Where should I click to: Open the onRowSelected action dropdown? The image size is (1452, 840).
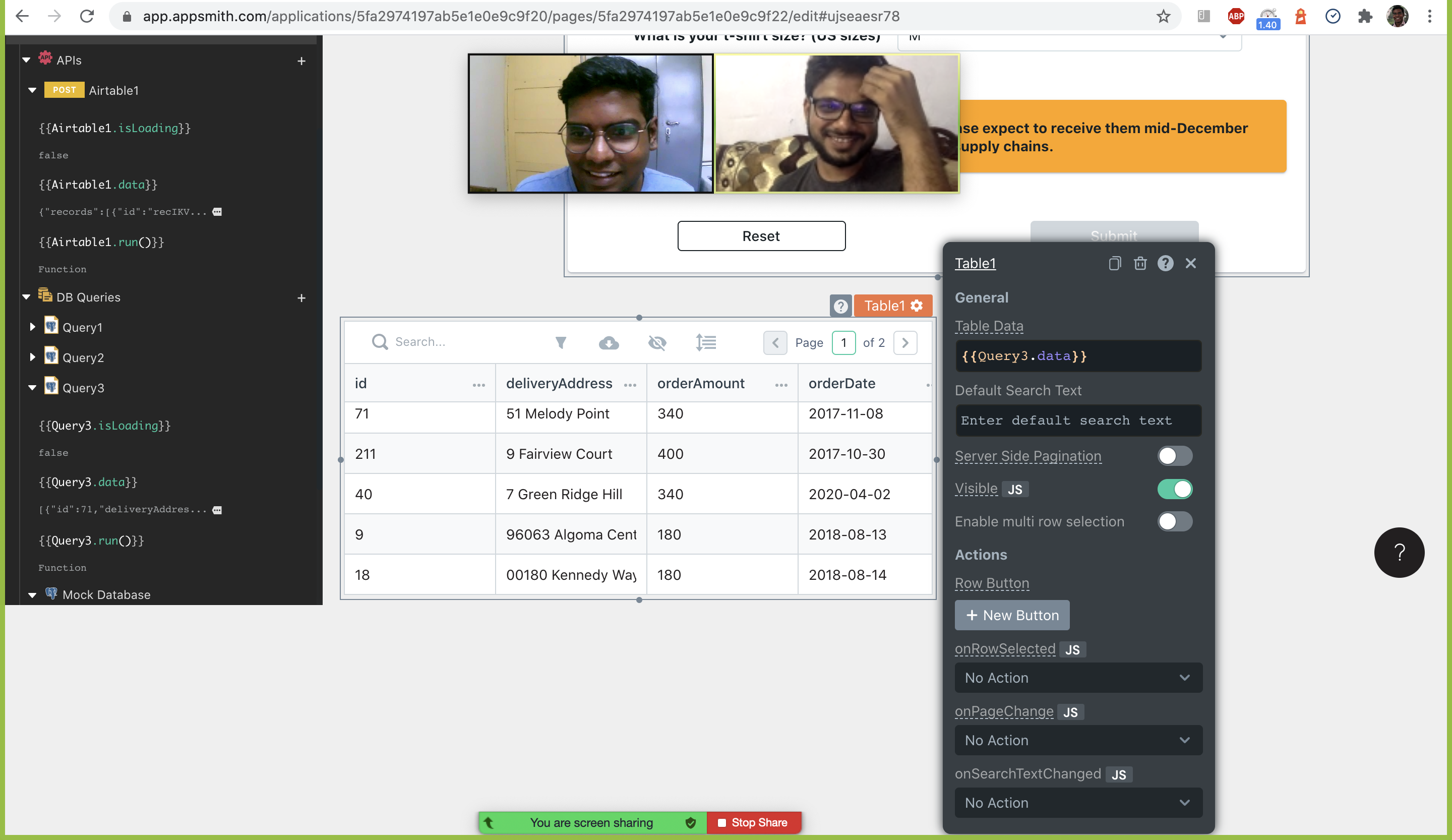click(1077, 678)
